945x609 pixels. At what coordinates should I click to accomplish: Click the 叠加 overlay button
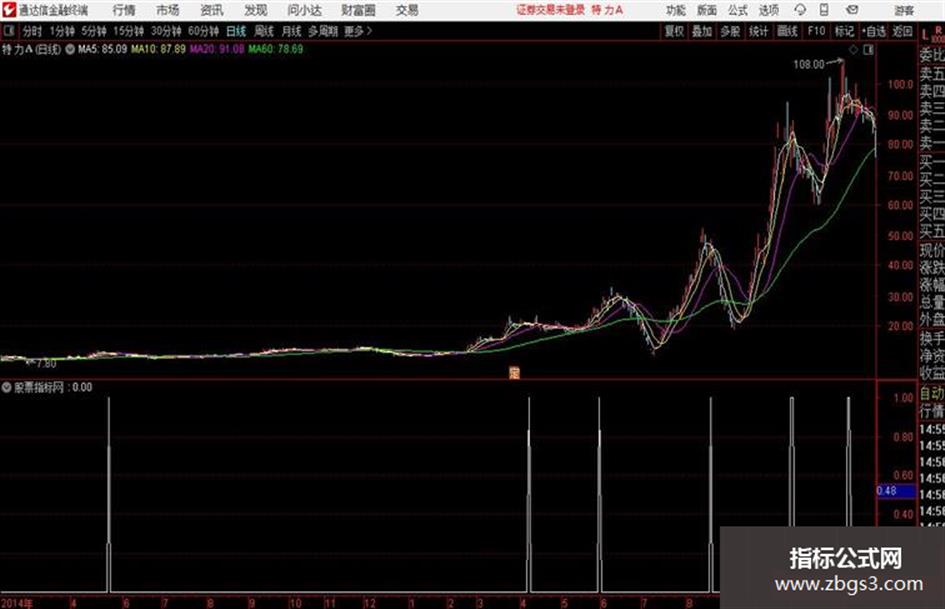(x=702, y=31)
